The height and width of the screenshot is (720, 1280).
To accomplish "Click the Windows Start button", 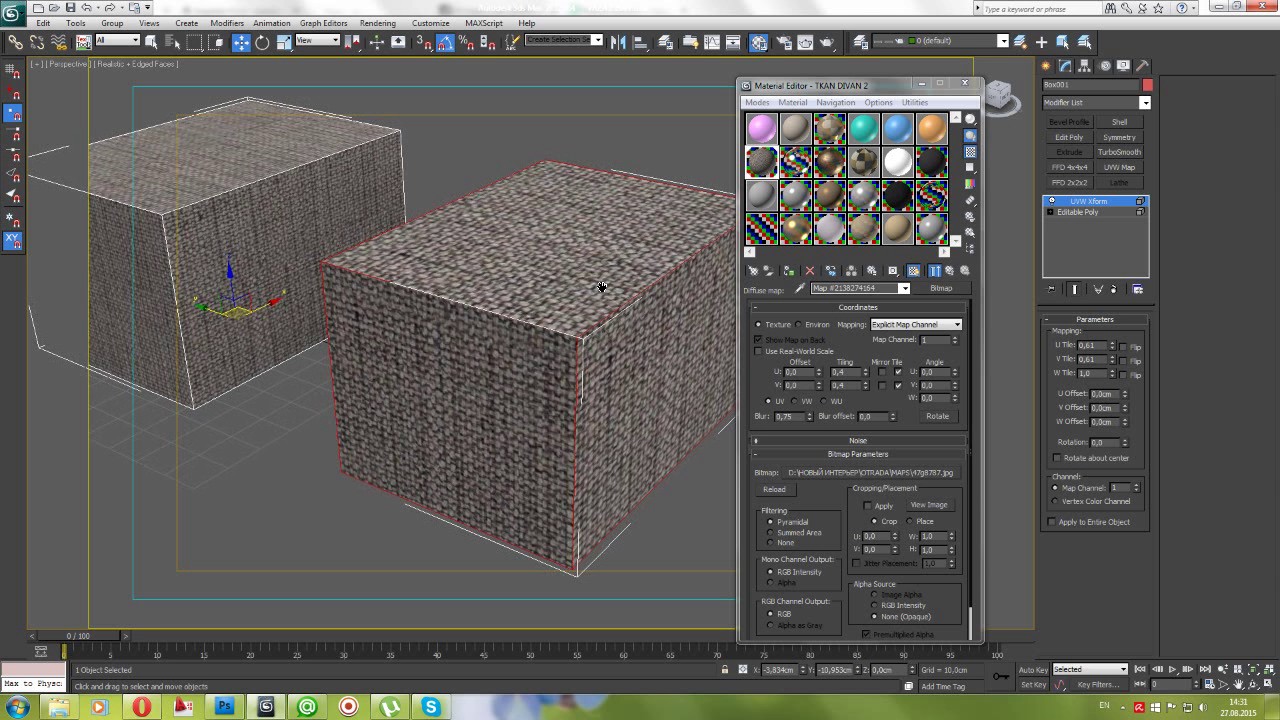I will (x=16, y=707).
